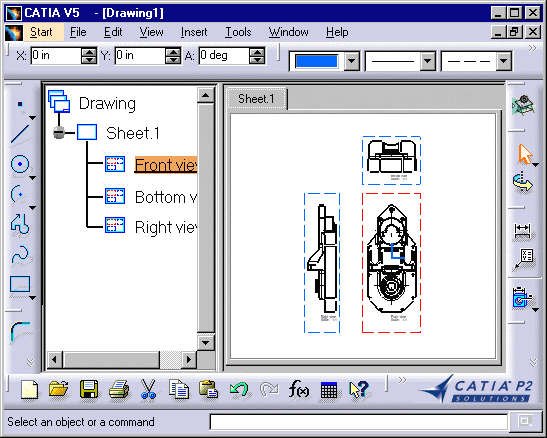Select the Drawing root node
This screenshot has height=438, width=547.
pos(107,104)
